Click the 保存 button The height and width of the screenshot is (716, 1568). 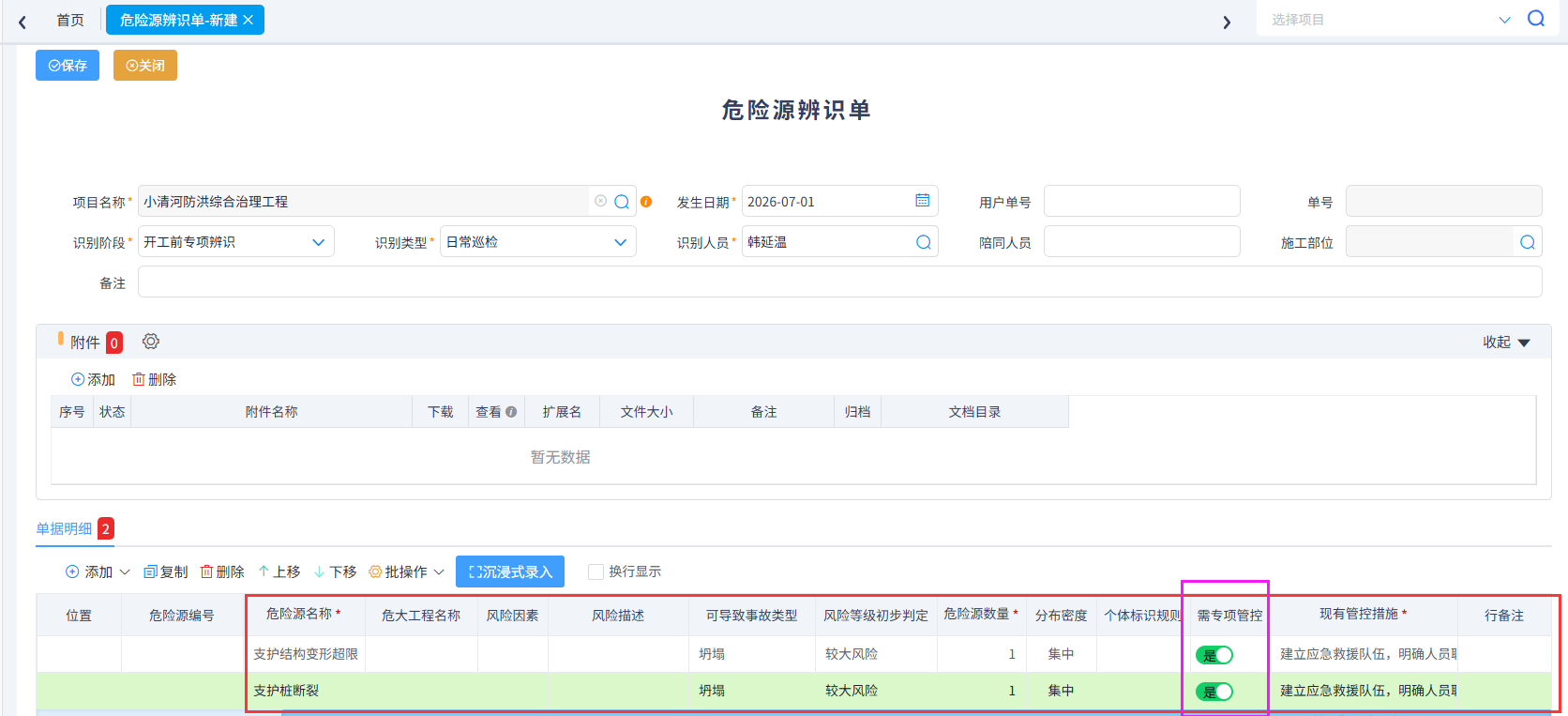point(68,65)
